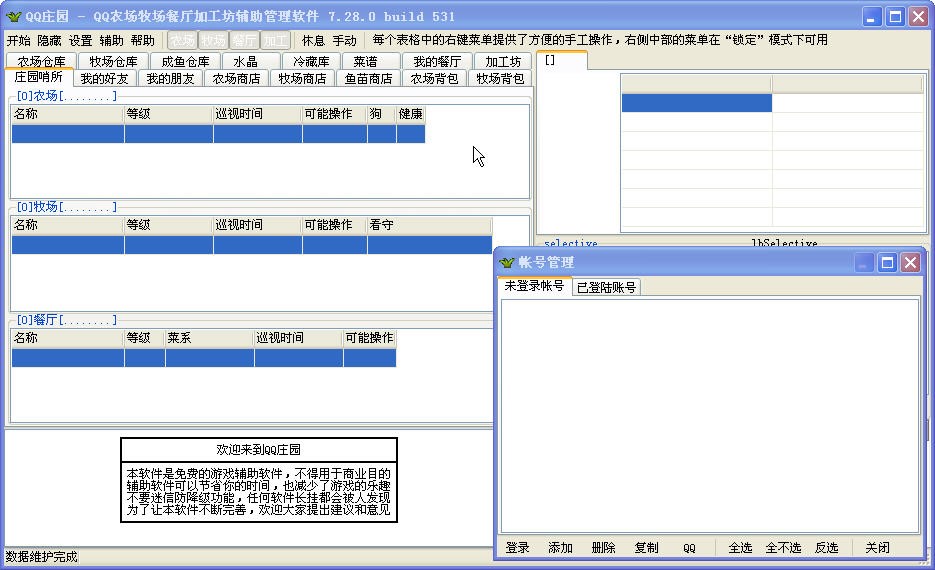
Task: Click 手动 in the toolbar
Action: 345,41
